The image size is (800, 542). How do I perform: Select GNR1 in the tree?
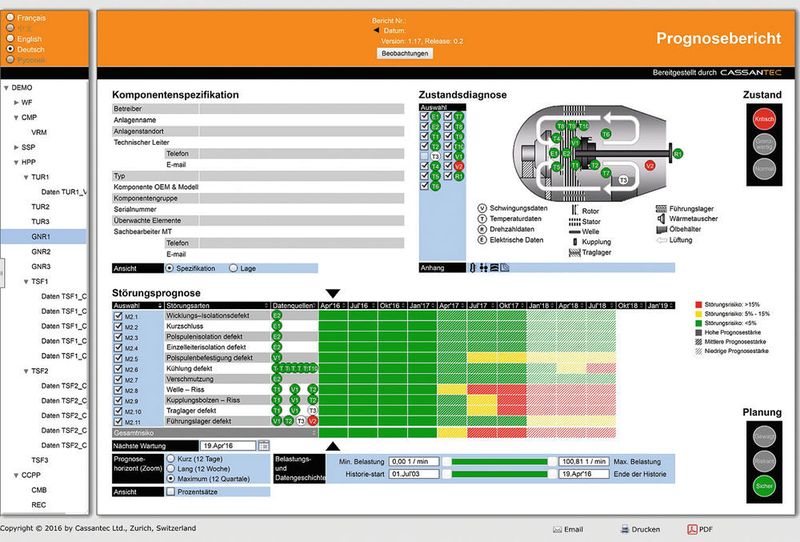(x=41, y=236)
